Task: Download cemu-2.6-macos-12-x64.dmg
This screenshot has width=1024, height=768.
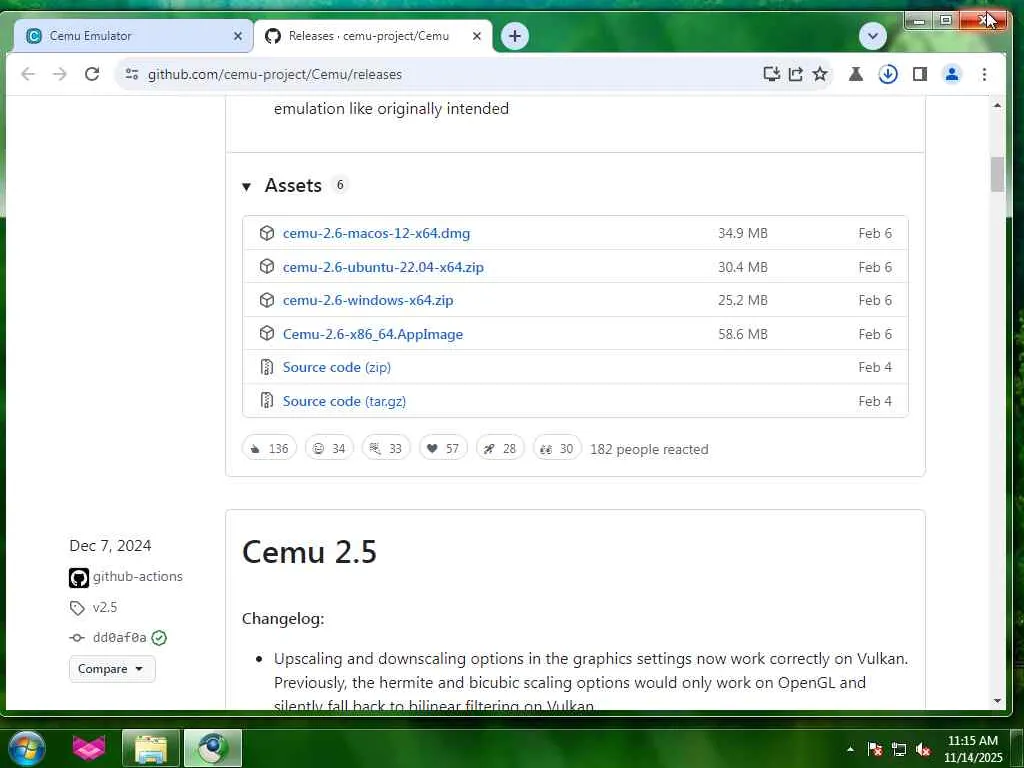Action: (376, 233)
